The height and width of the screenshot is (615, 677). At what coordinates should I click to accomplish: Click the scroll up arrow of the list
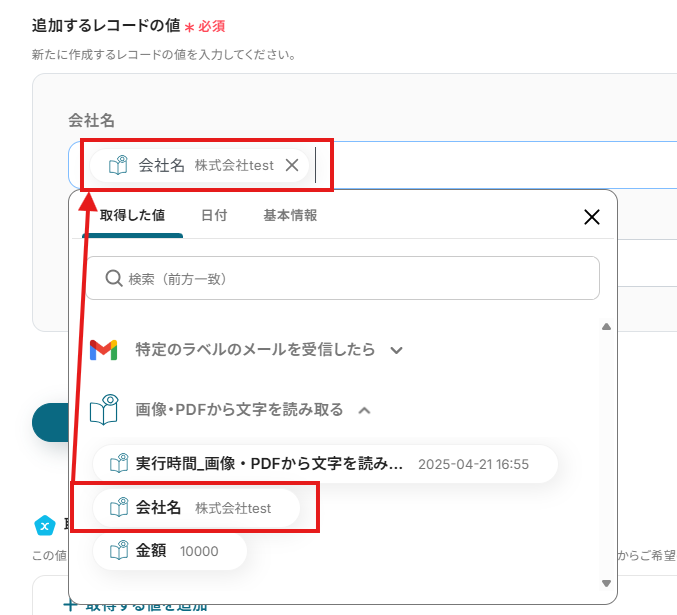pyautogui.click(x=606, y=327)
